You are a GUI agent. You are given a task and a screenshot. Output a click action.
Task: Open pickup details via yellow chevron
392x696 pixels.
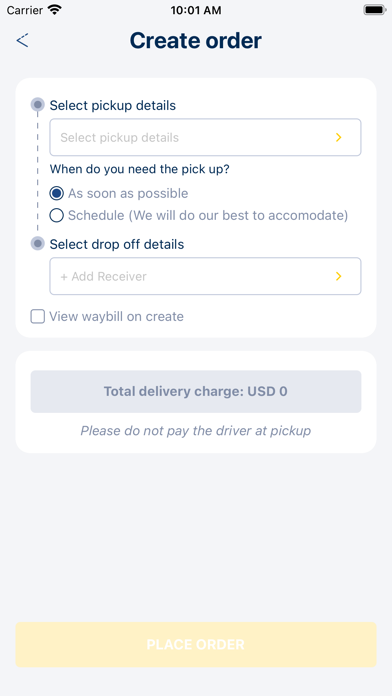(x=339, y=138)
